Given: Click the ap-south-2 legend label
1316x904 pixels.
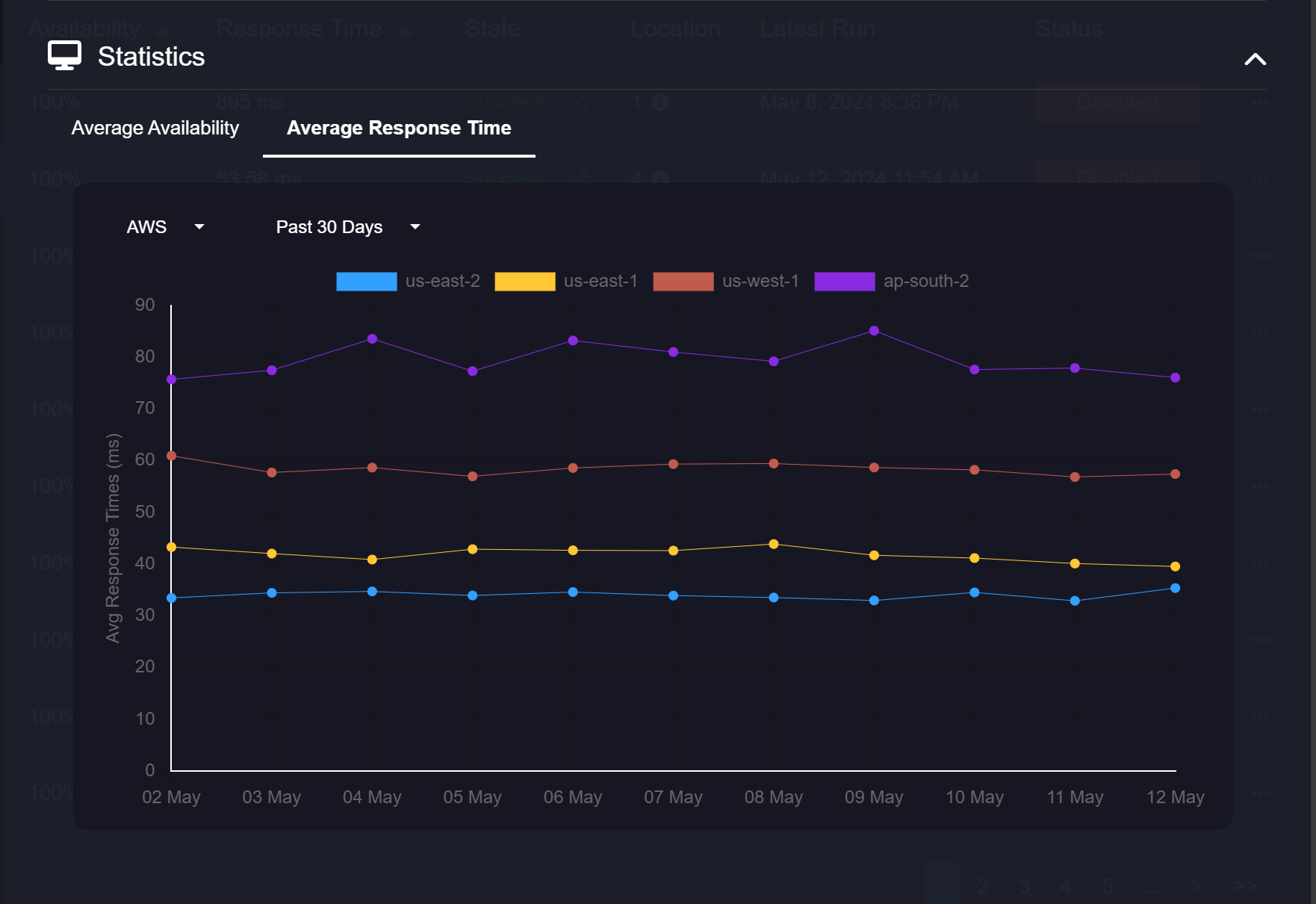Looking at the screenshot, I should pyautogui.click(x=925, y=282).
